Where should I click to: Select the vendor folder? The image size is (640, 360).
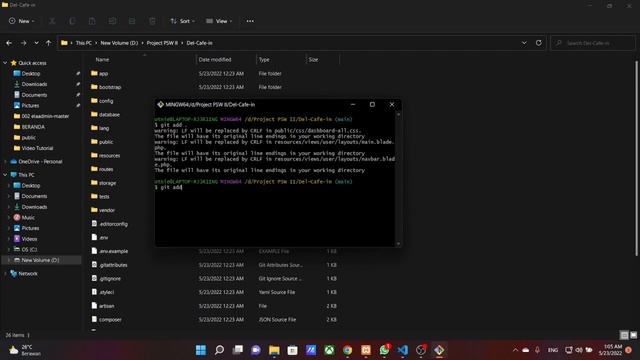[107, 210]
